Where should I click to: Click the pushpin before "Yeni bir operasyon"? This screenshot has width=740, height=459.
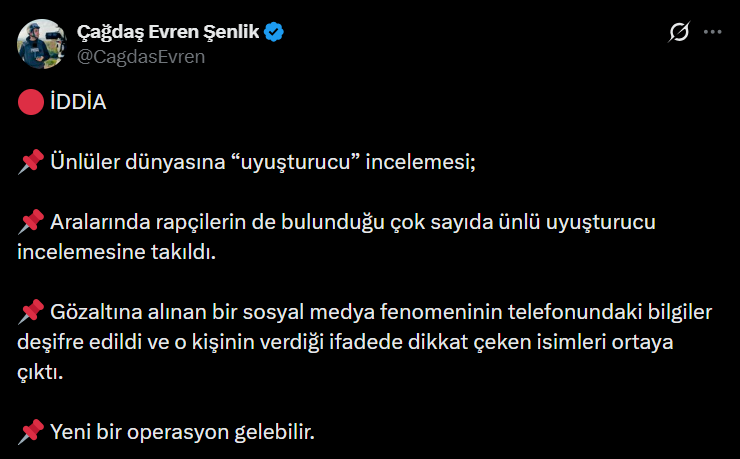point(30,432)
